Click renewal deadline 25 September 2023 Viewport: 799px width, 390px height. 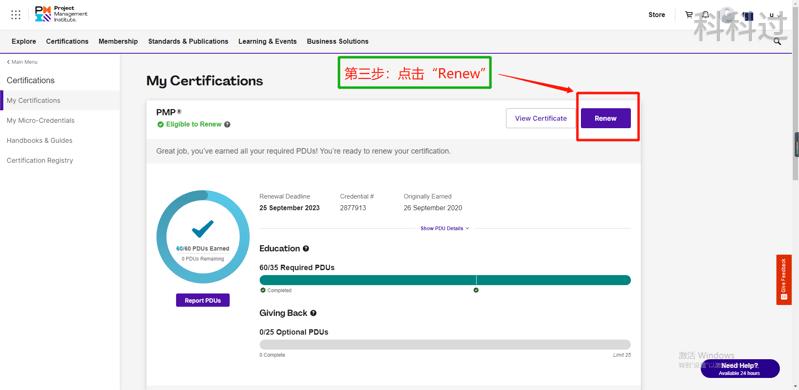289,208
